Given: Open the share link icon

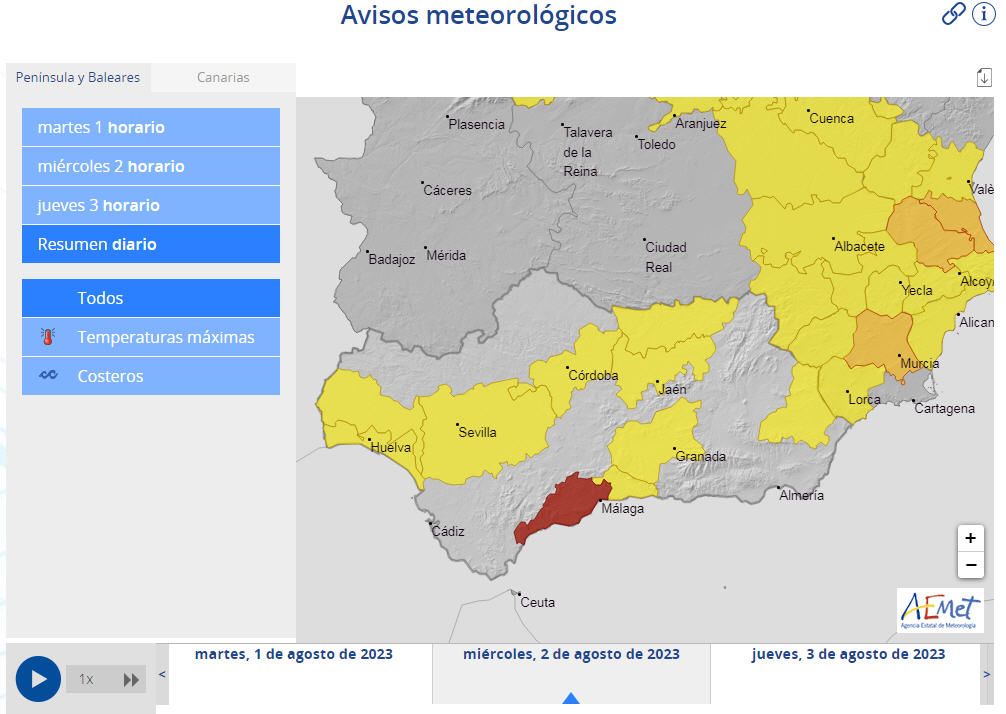Looking at the screenshot, I should 954,16.
